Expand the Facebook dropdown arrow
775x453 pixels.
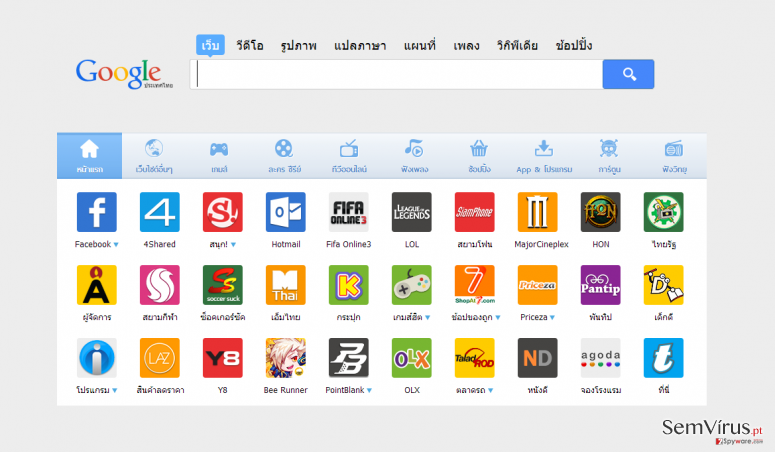click(116, 245)
